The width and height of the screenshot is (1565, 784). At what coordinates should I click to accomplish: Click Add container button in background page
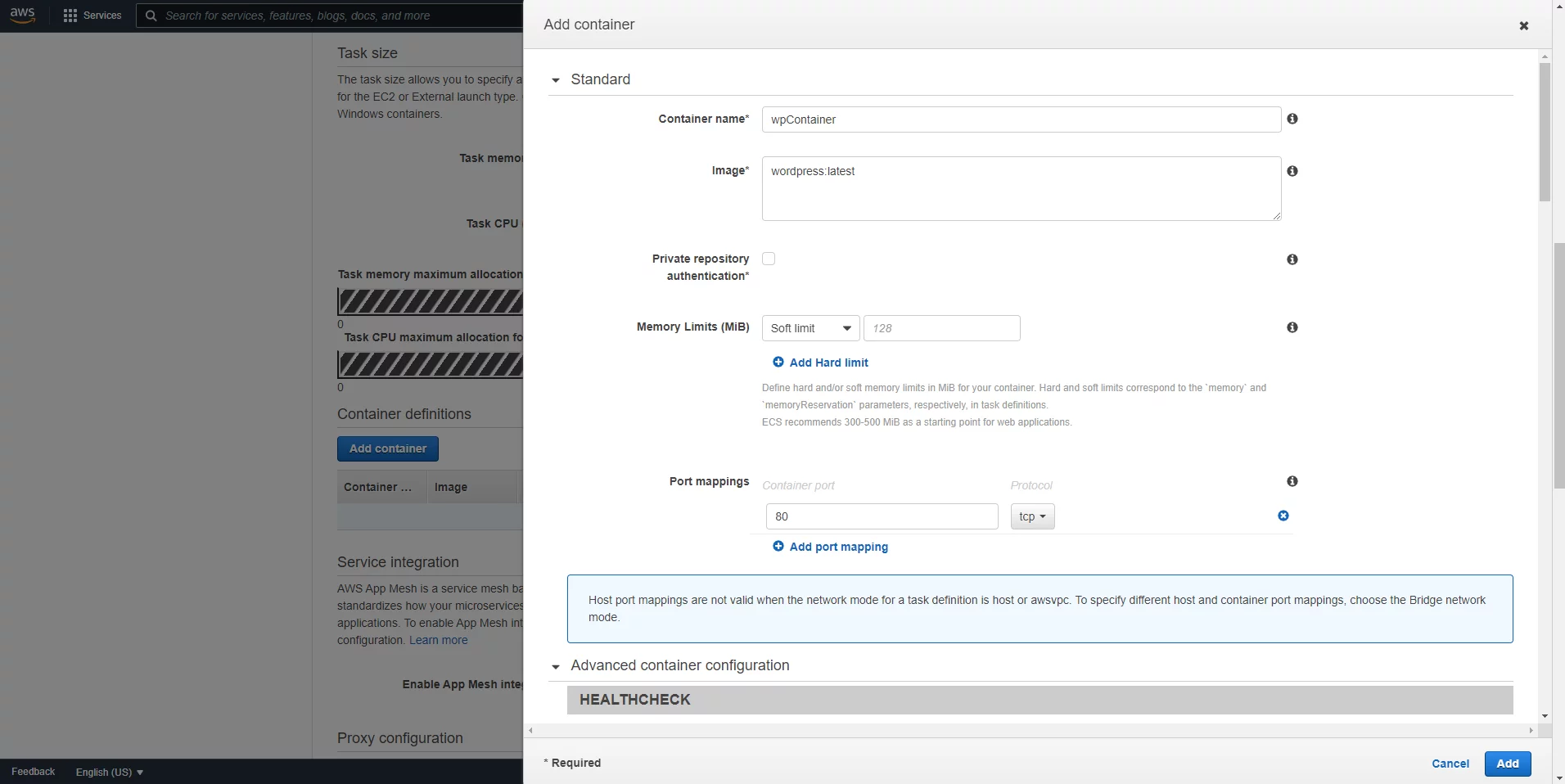coord(388,448)
